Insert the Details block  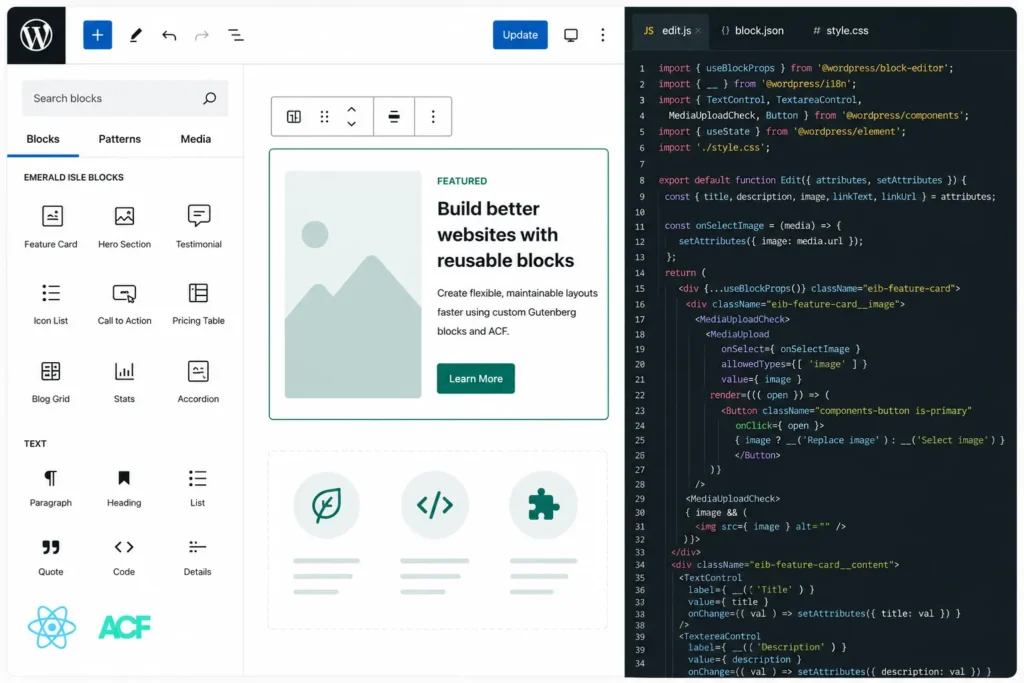click(197, 557)
